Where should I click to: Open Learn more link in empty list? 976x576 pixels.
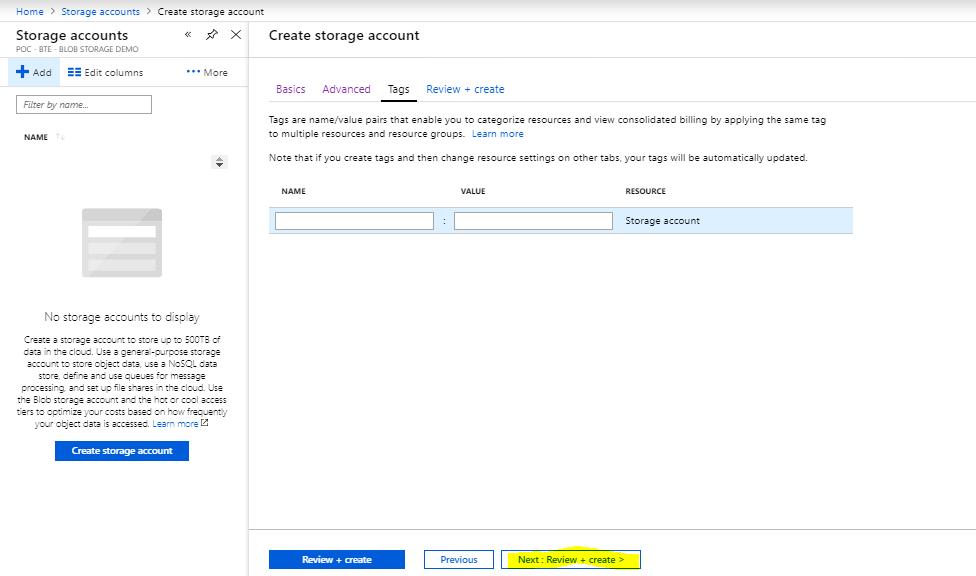176,423
